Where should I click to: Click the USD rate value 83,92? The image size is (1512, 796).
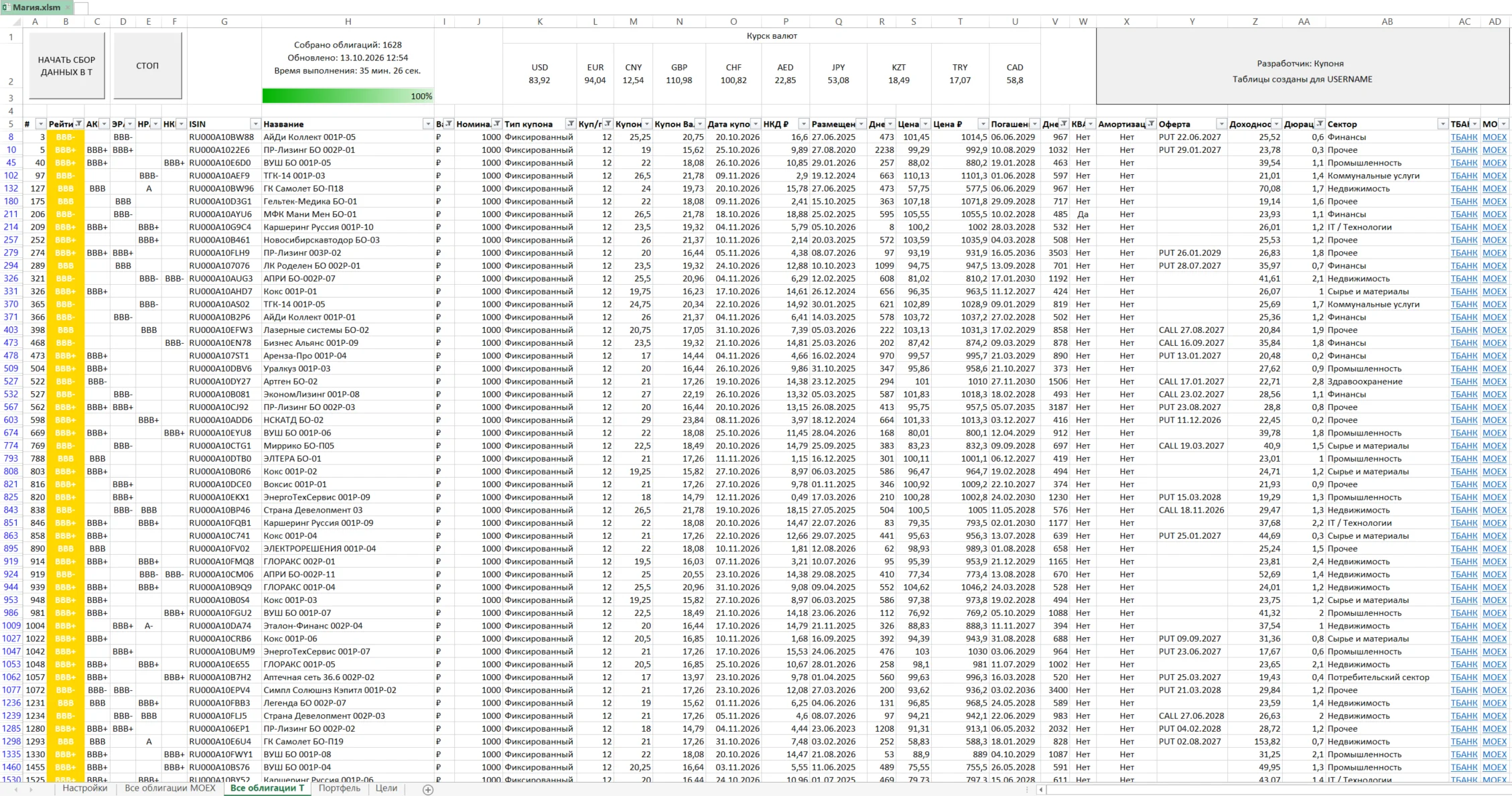click(x=539, y=80)
